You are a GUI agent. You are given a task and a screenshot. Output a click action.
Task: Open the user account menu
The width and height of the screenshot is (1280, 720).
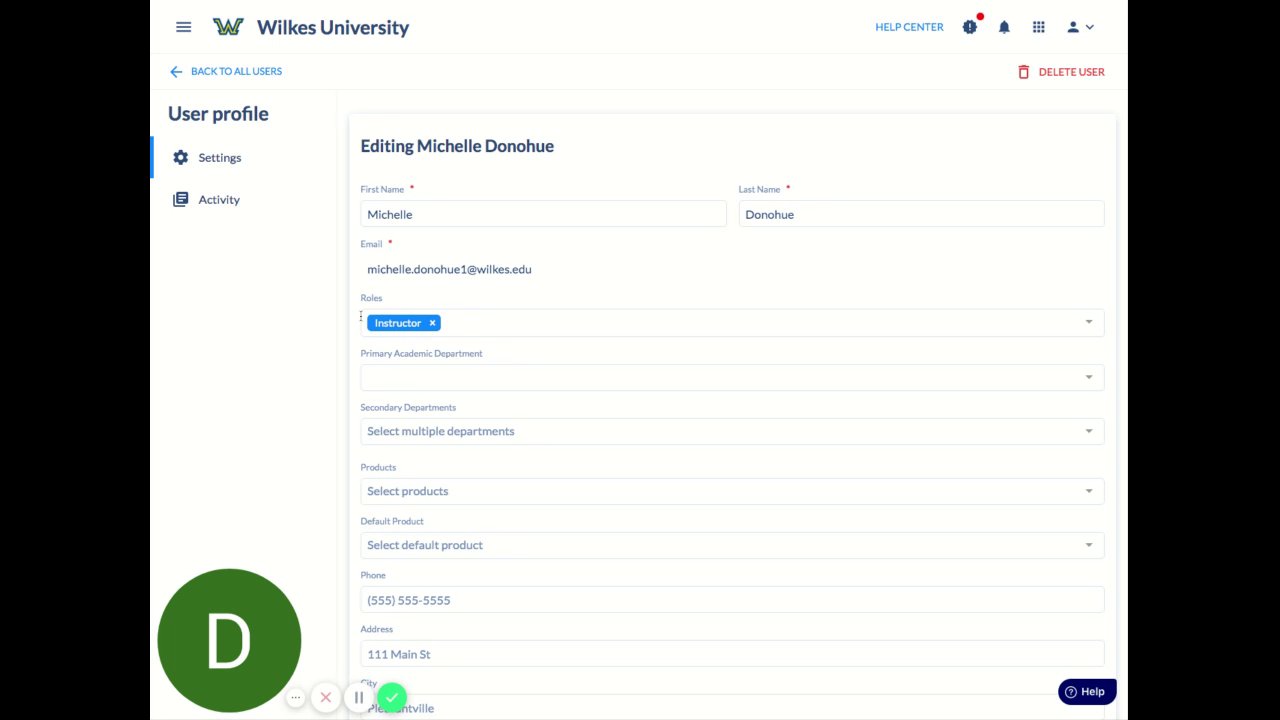click(x=1080, y=27)
